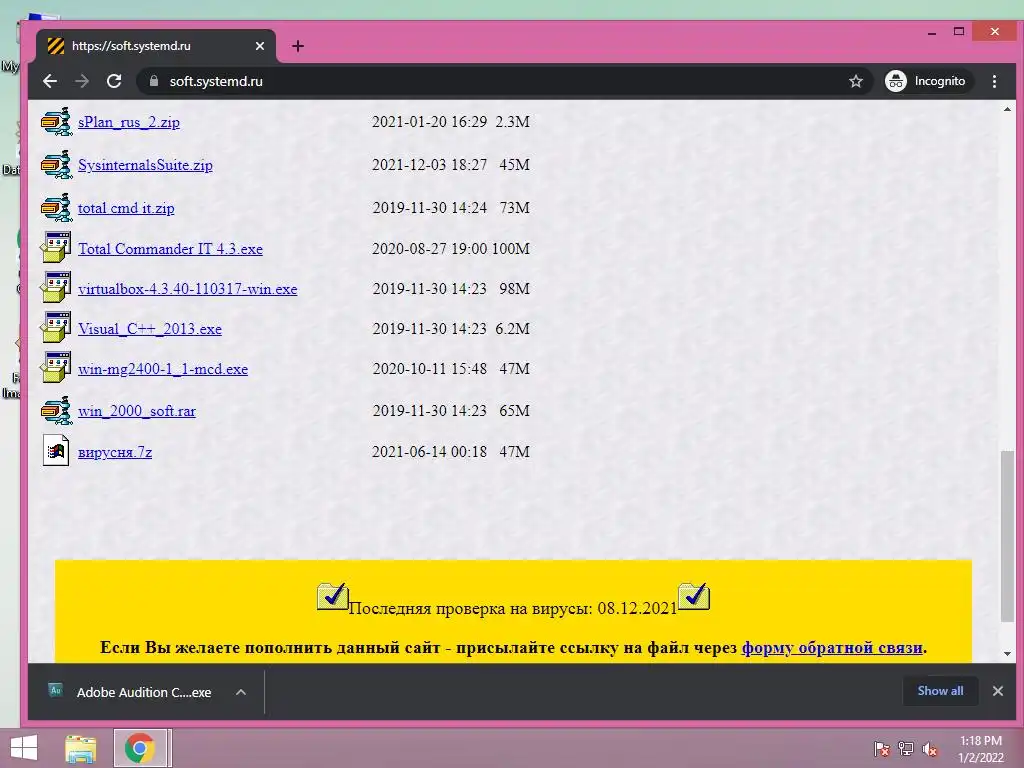Click the scrollbar down arrow
Screen dimensions: 1024x768
[1007, 654]
